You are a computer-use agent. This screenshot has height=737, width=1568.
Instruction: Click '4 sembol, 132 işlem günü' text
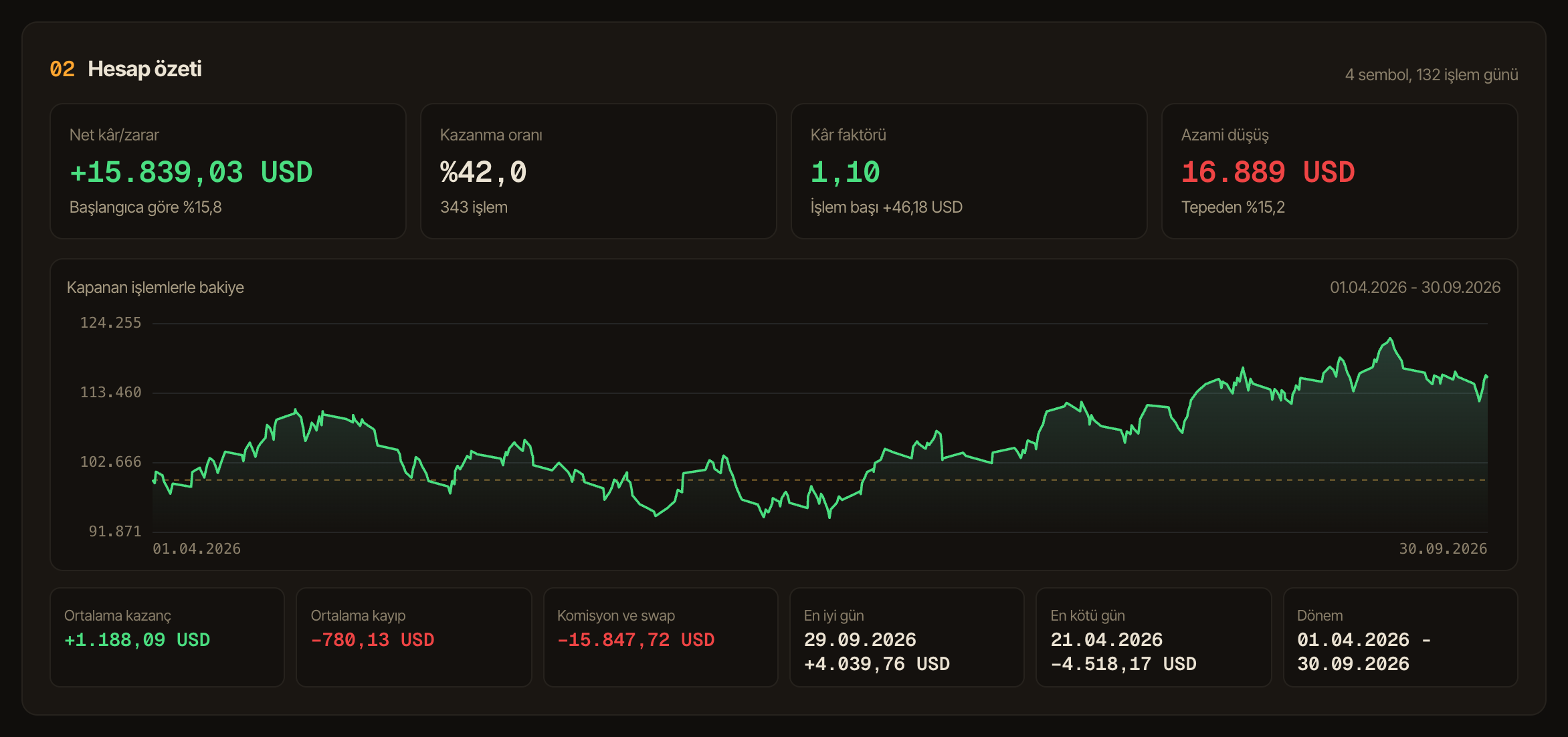pos(1432,75)
